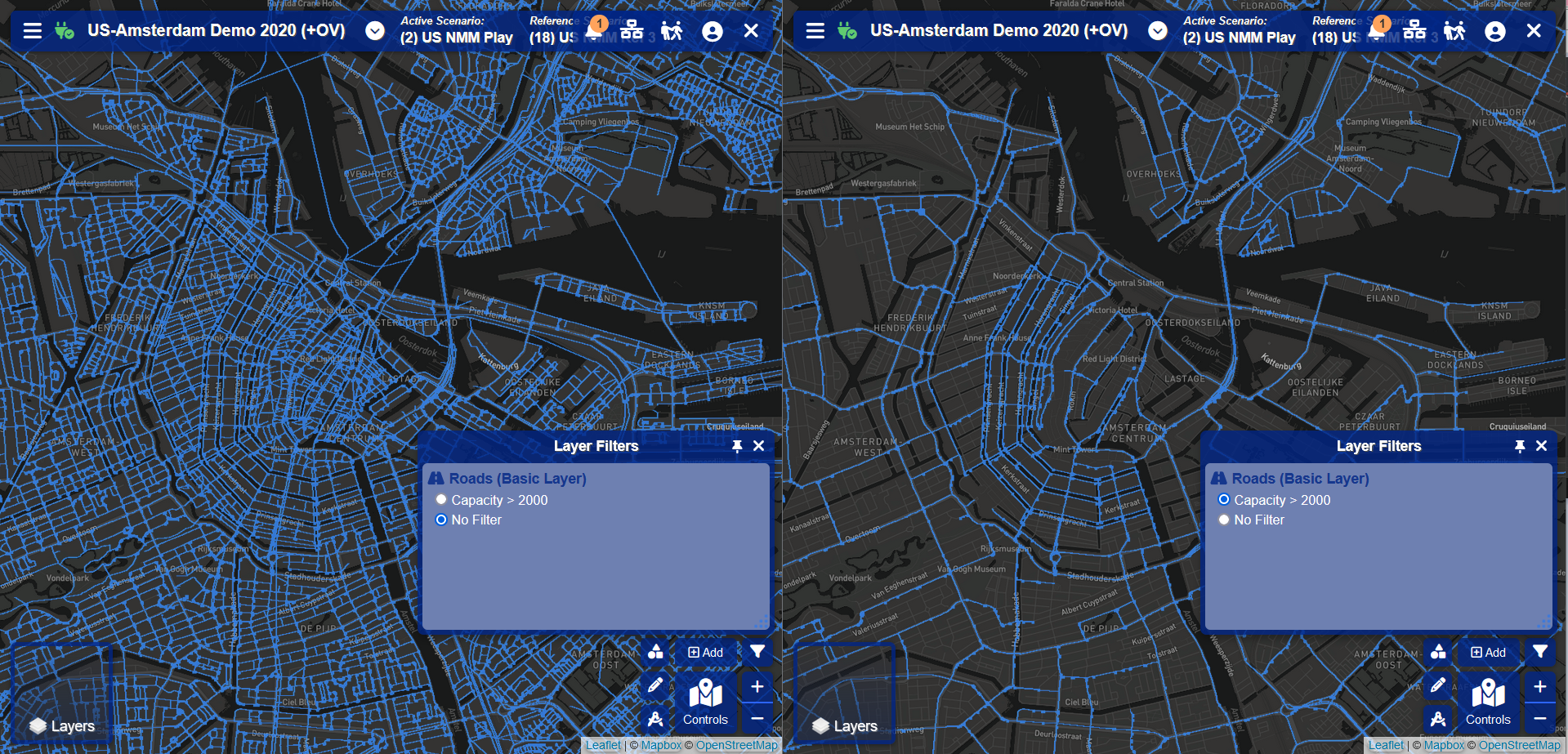Zoom in the left map with plus button
The width and height of the screenshot is (1568, 754).
[757, 687]
